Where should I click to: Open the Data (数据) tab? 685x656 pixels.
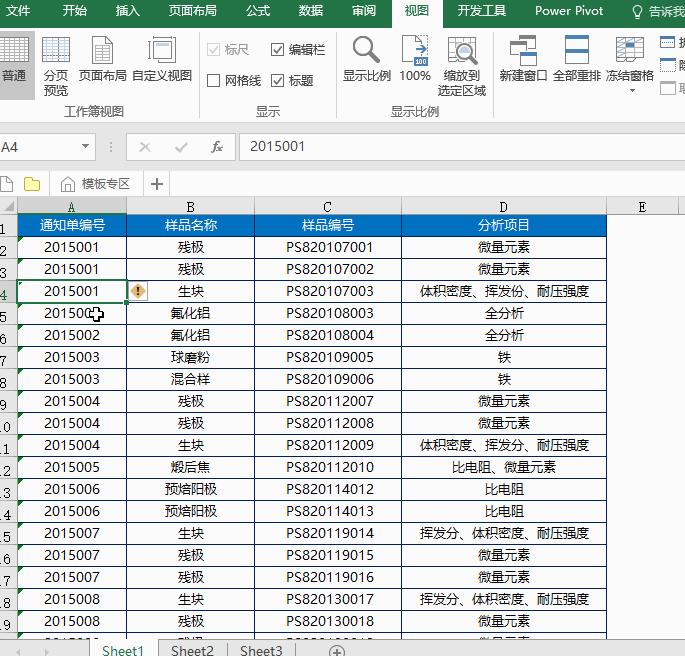coord(311,11)
